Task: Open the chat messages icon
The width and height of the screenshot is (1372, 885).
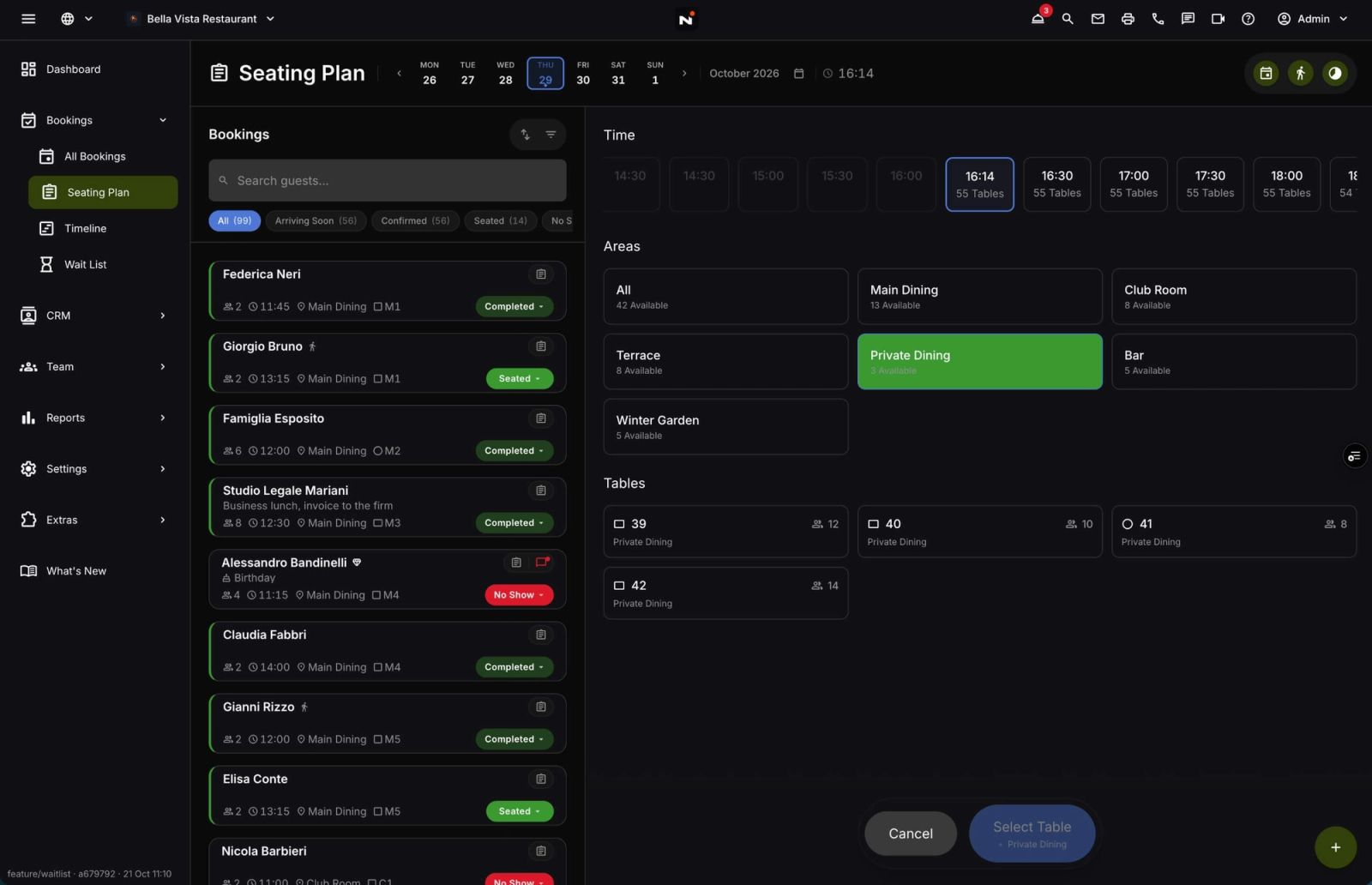Action: (1188, 19)
